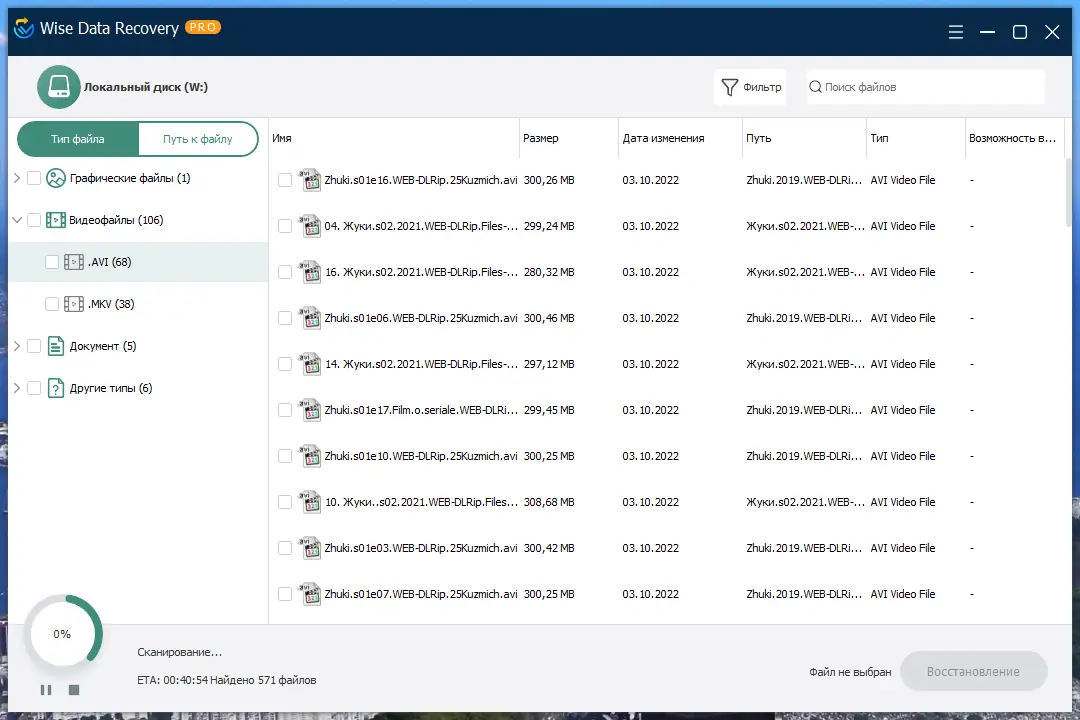Expand the Графические файлы tree node

click(17, 178)
